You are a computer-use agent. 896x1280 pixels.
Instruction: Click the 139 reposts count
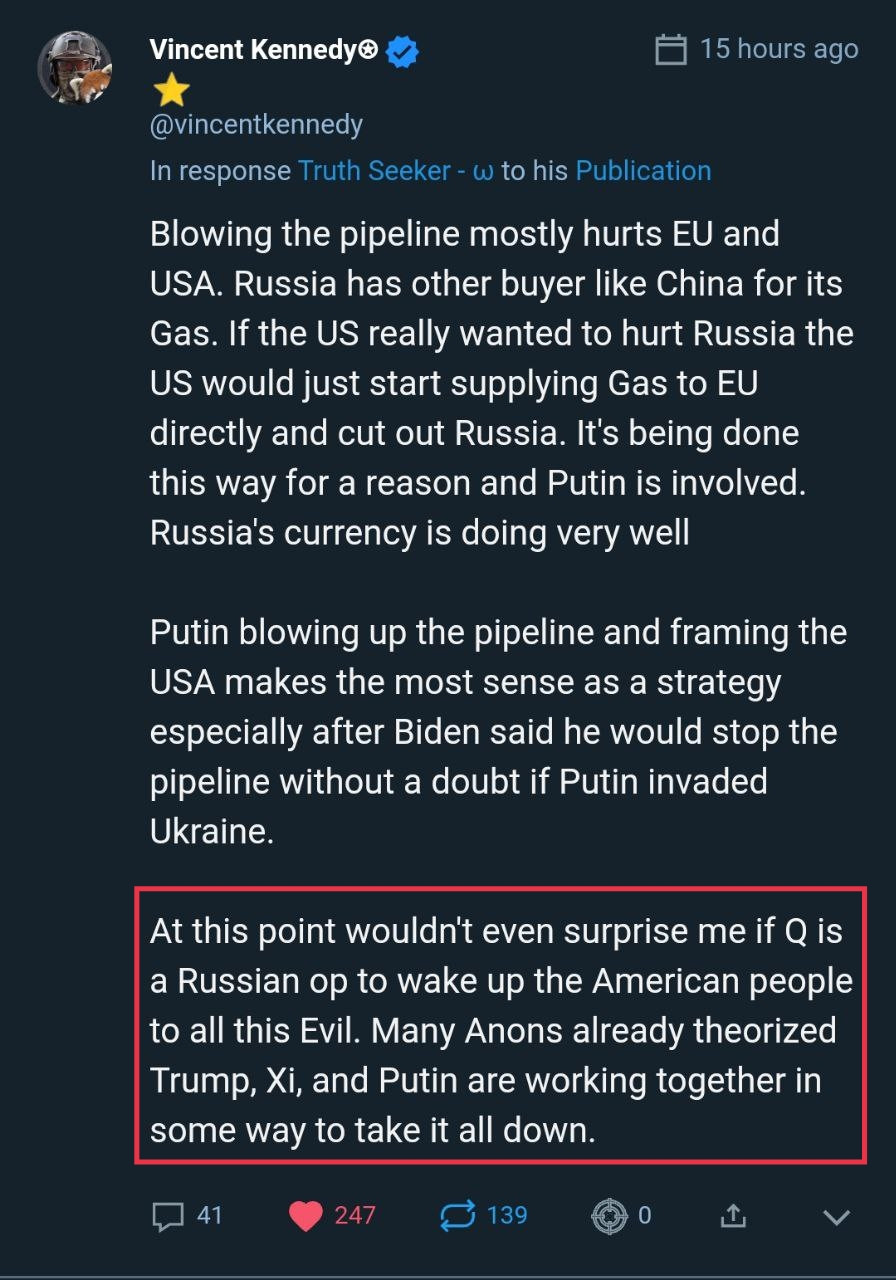pos(507,1215)
